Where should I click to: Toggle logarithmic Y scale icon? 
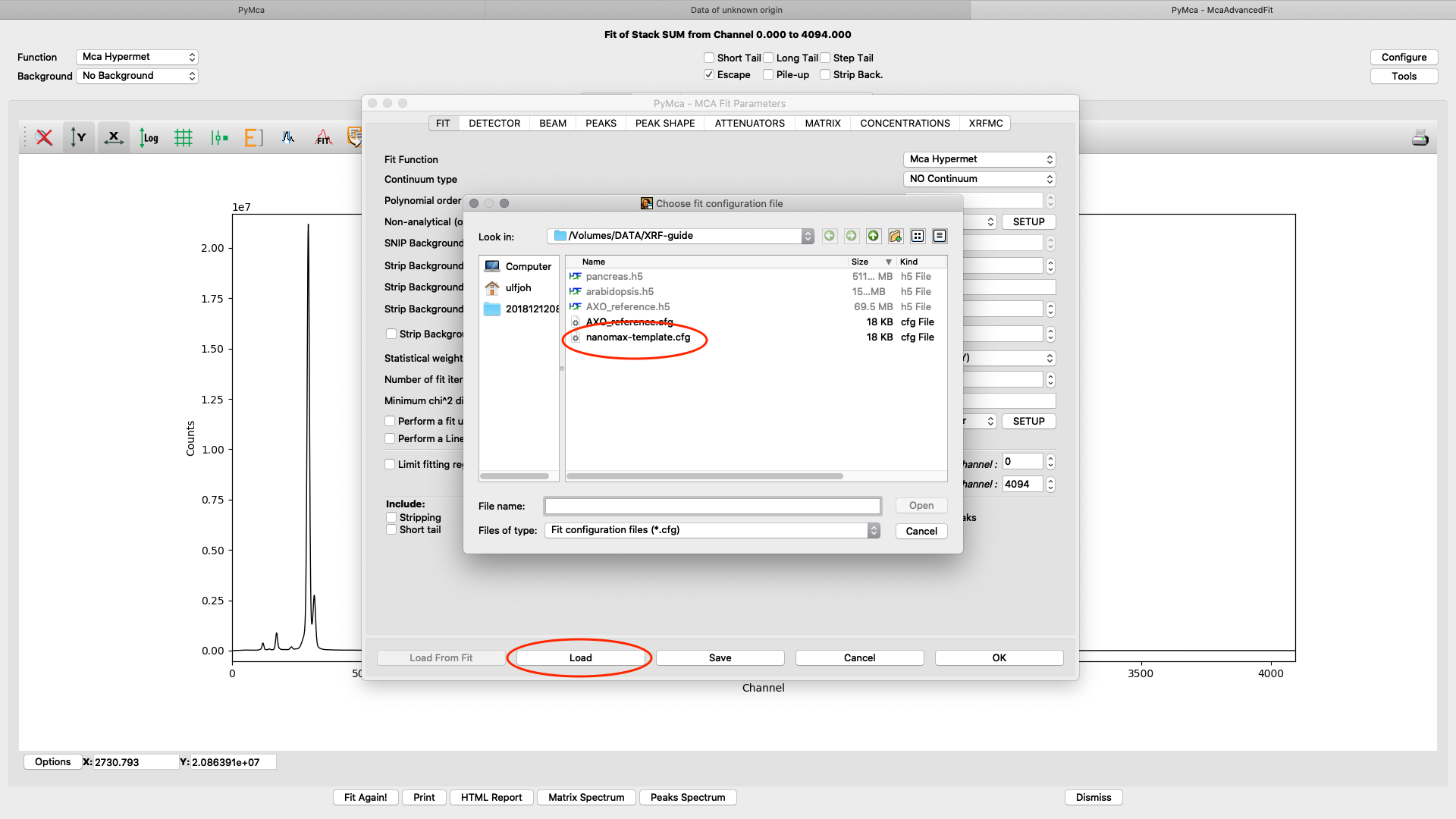tap(149, 137)
